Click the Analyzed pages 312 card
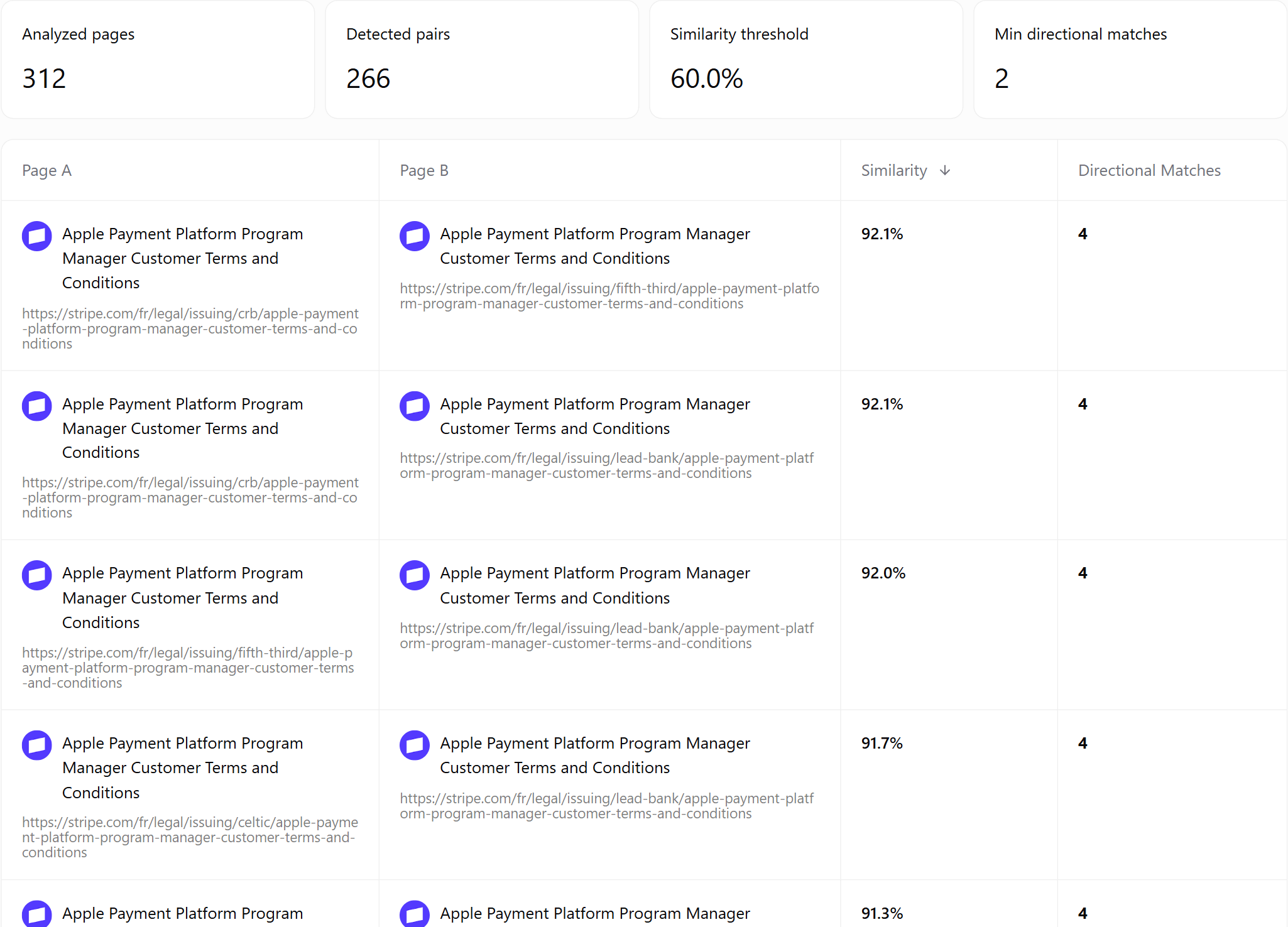Viewport: 1288px width, 927px height. 158,60
